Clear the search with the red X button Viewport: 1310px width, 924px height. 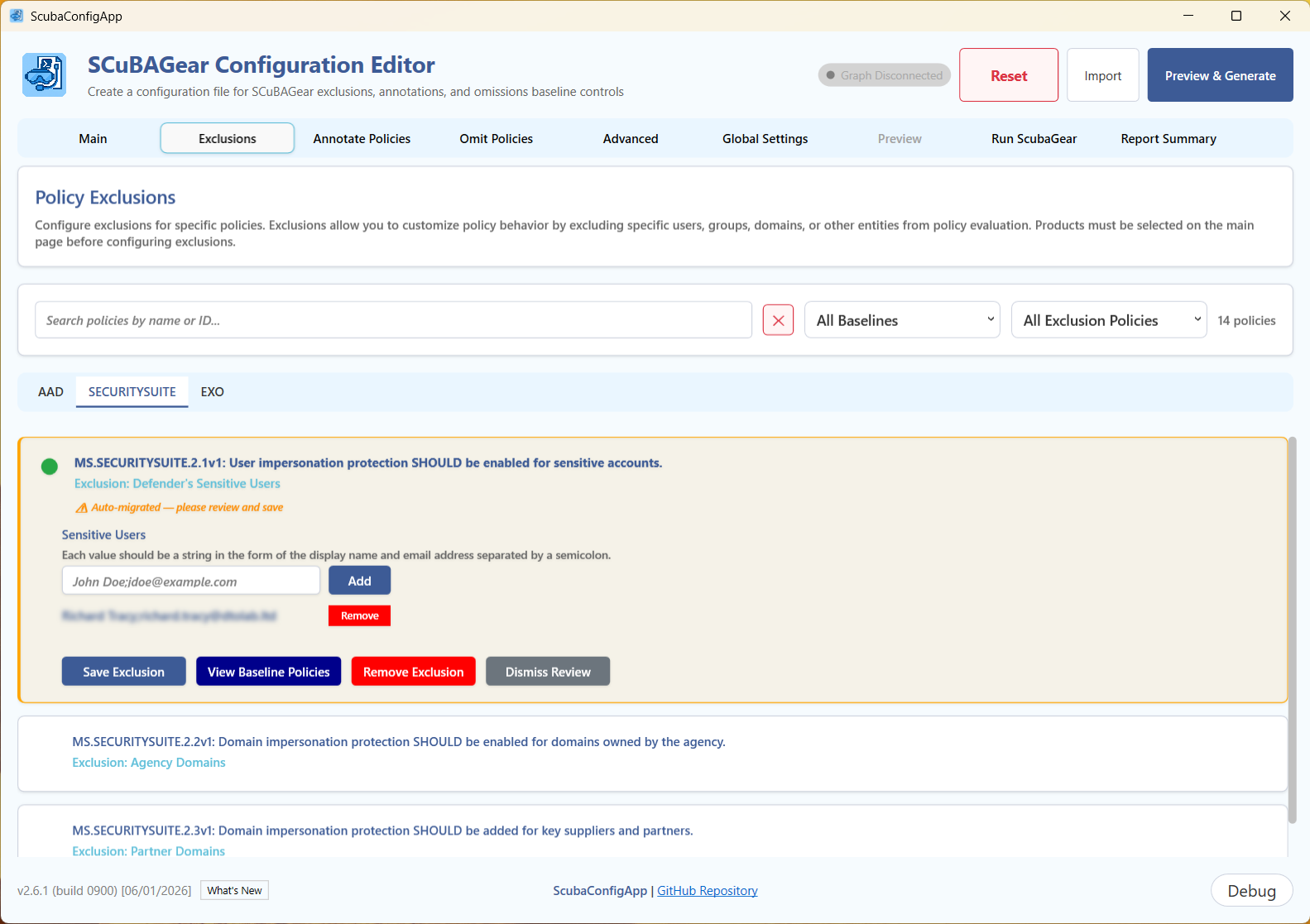tap(778, 320)
